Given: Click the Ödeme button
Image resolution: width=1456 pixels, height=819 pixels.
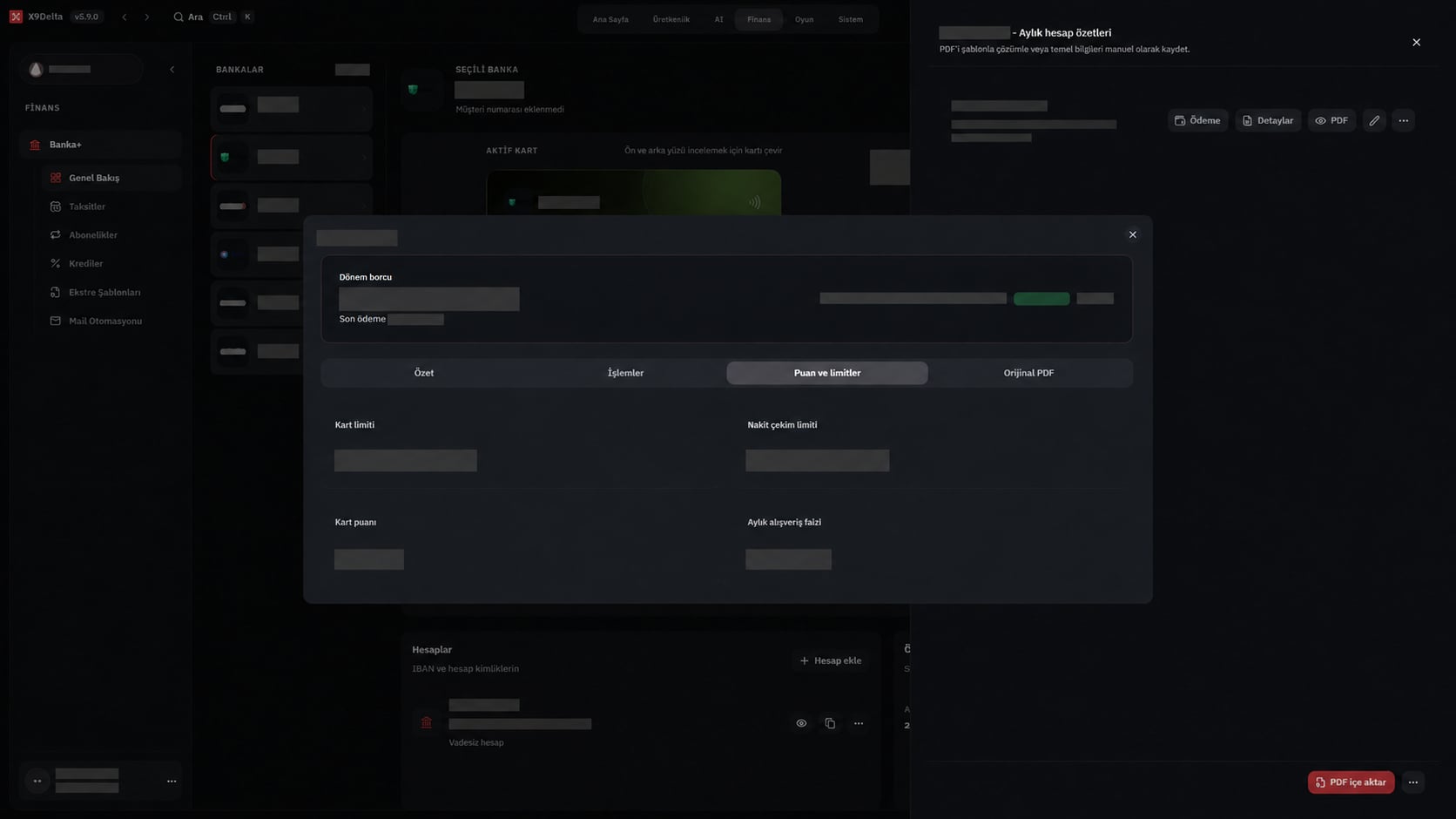Looking at the screenshot, I should coord(1197,120).
